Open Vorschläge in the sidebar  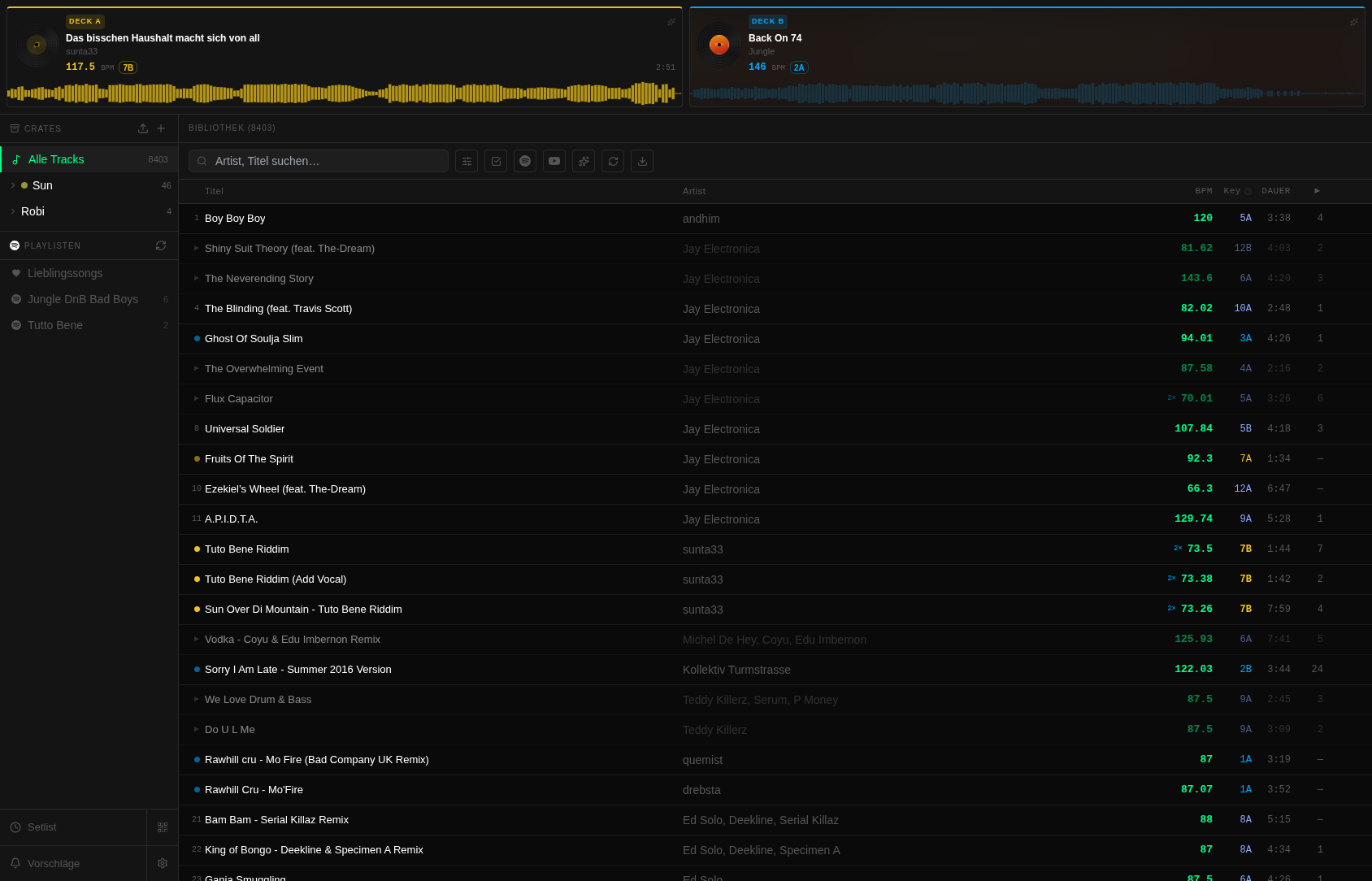point(54,863)
